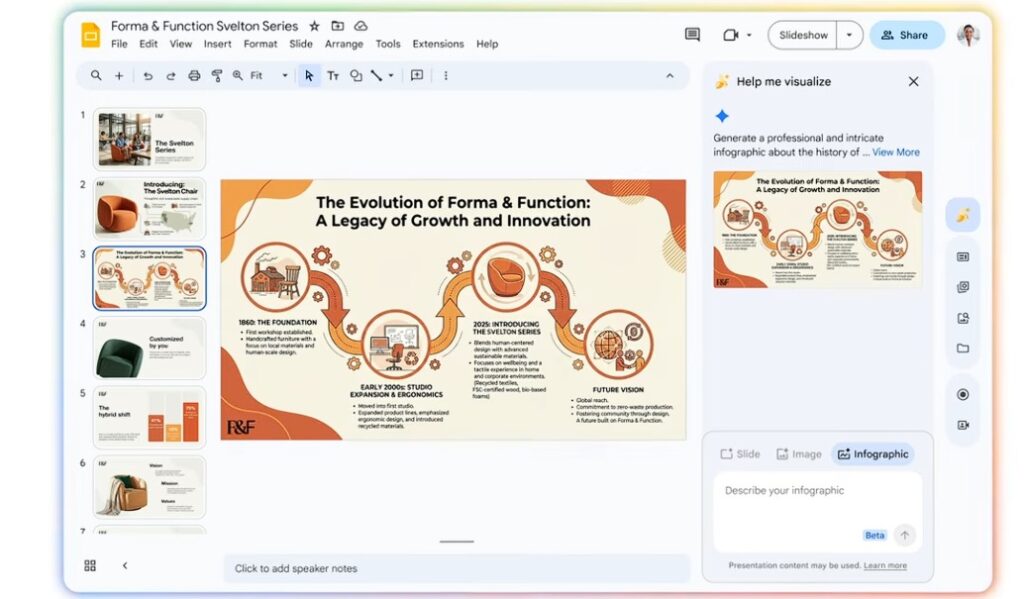Click the View More link

[895, 152]
